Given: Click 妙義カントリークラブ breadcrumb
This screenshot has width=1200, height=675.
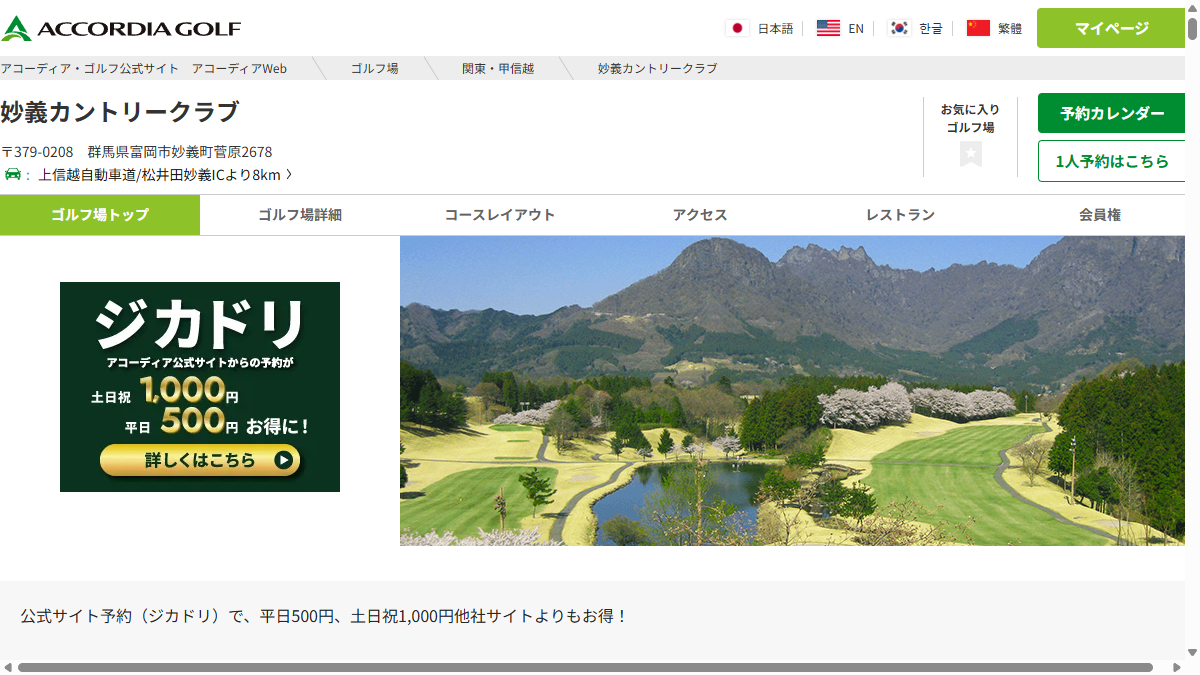Looking at the screenshot, I should [x=658, y=68].
